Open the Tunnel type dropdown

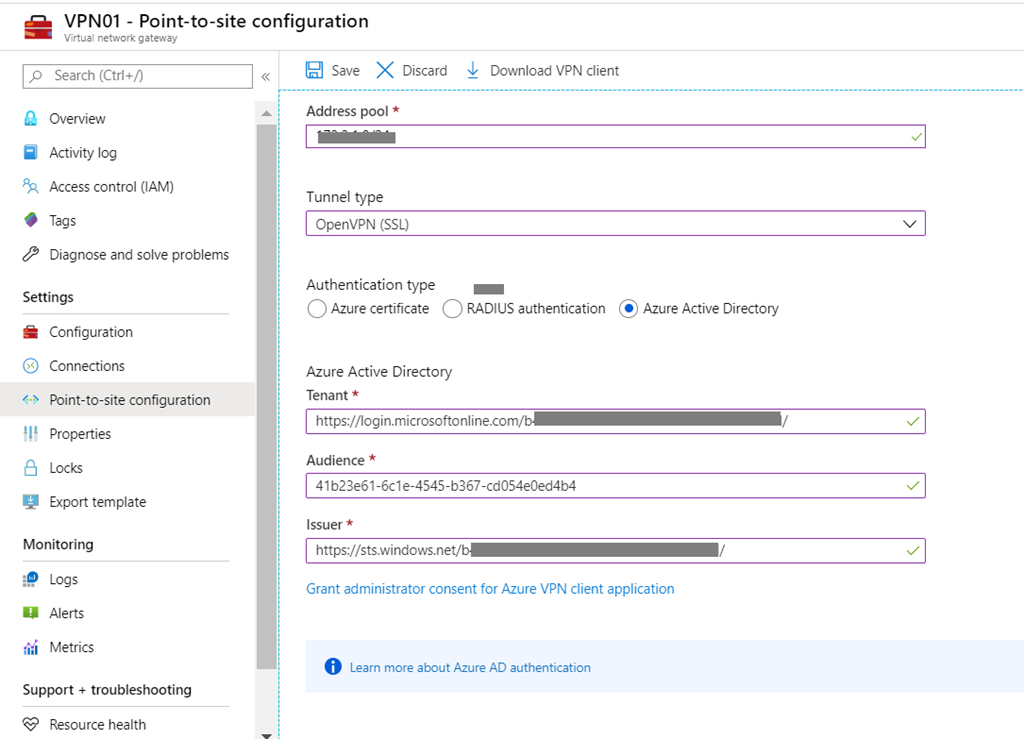pos(615,224)
